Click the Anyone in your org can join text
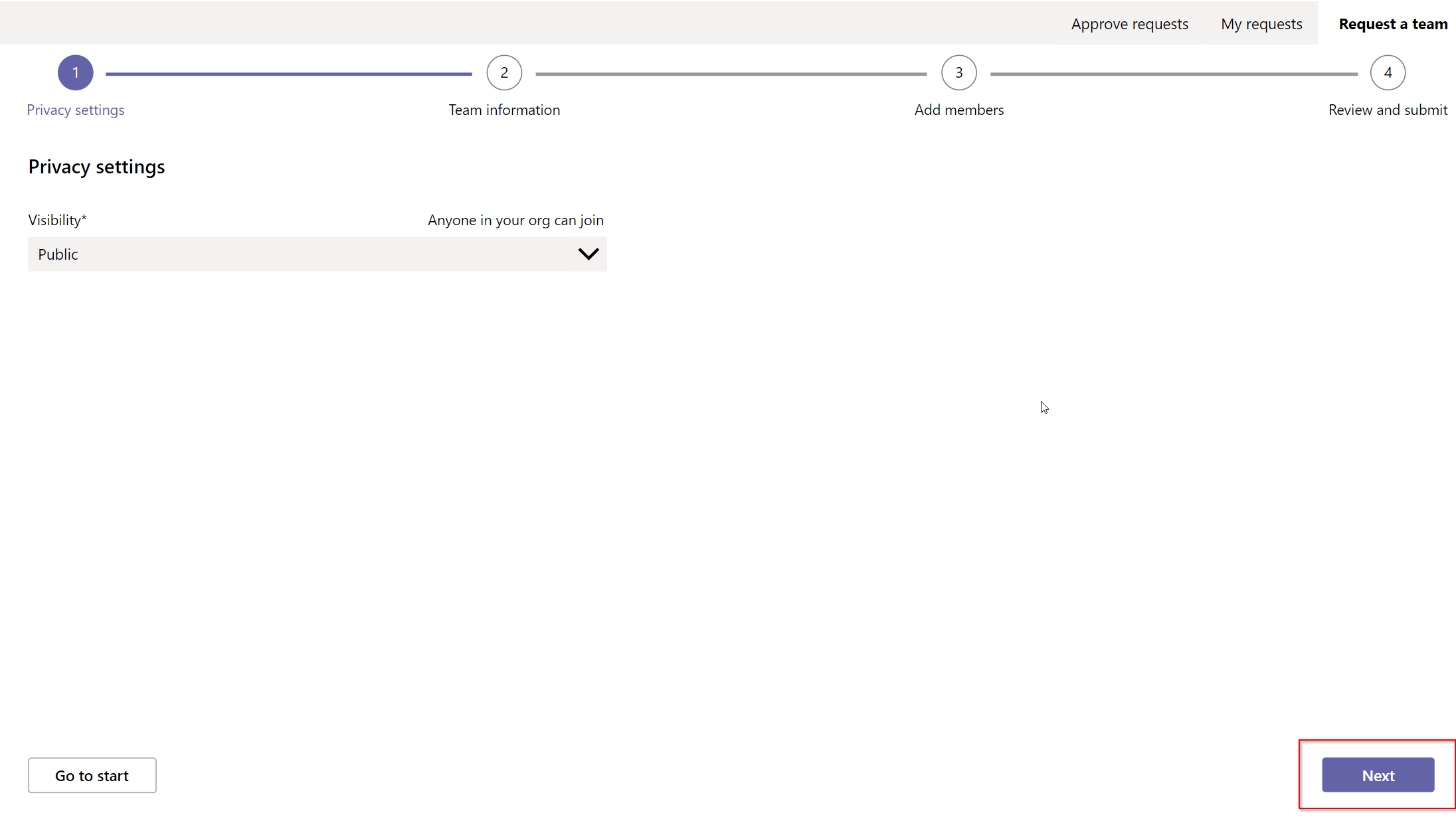The height and width of the screenshot is (819, 1456). click(x=515, y=220)
